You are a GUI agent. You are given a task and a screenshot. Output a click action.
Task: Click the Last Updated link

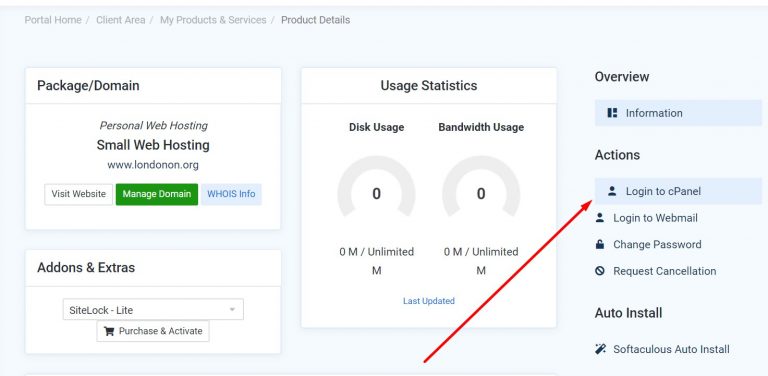pos(429,301)
